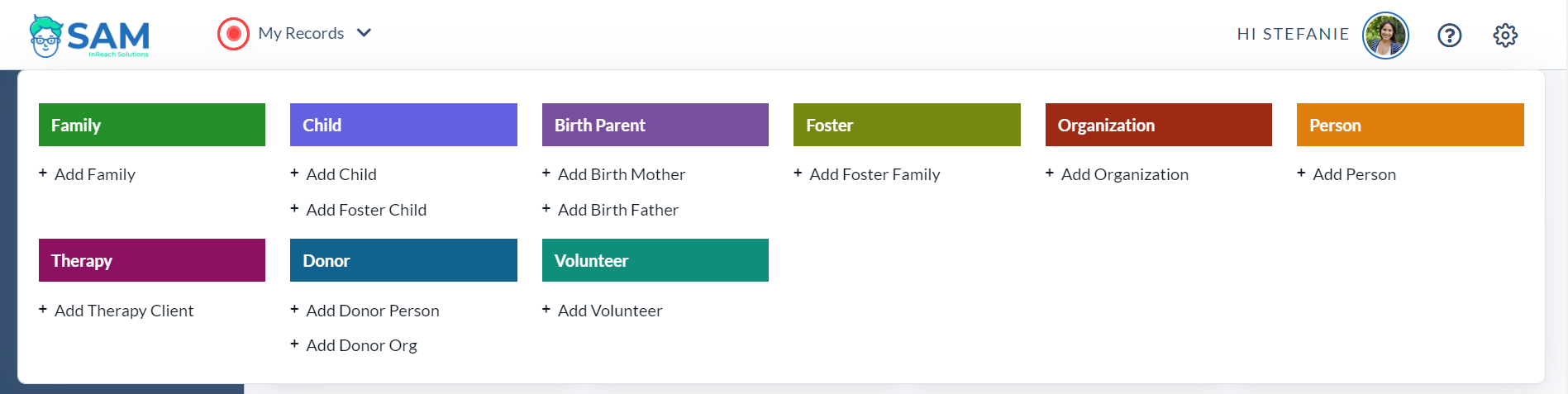
Task: Select Add Therapy Client
Action: point(124,311)
